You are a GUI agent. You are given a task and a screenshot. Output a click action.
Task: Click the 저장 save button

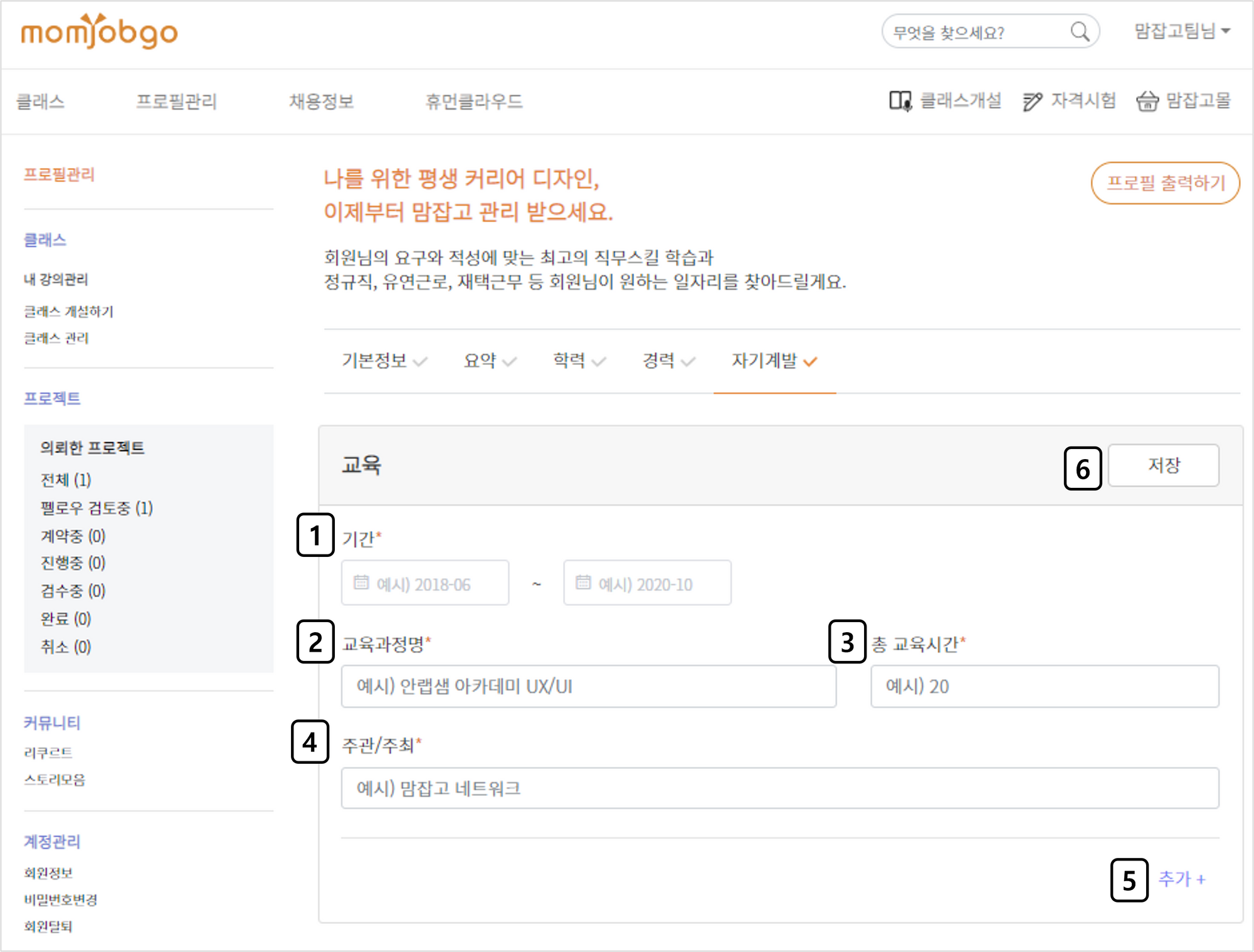[x=1163, y=465]
